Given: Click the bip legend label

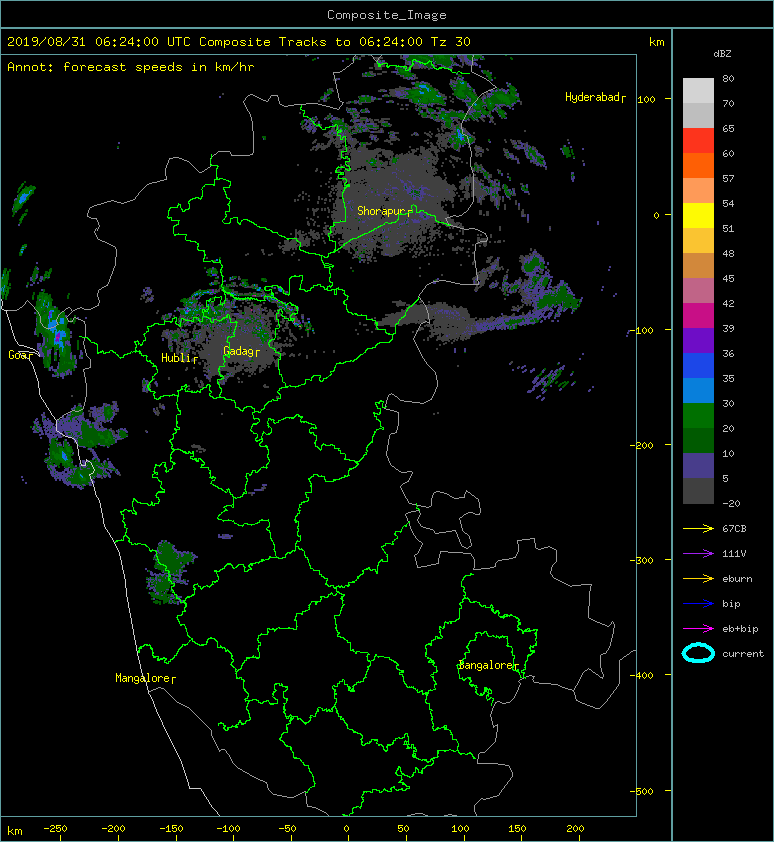Looking at the screenshot, I should tap(731, 604).
